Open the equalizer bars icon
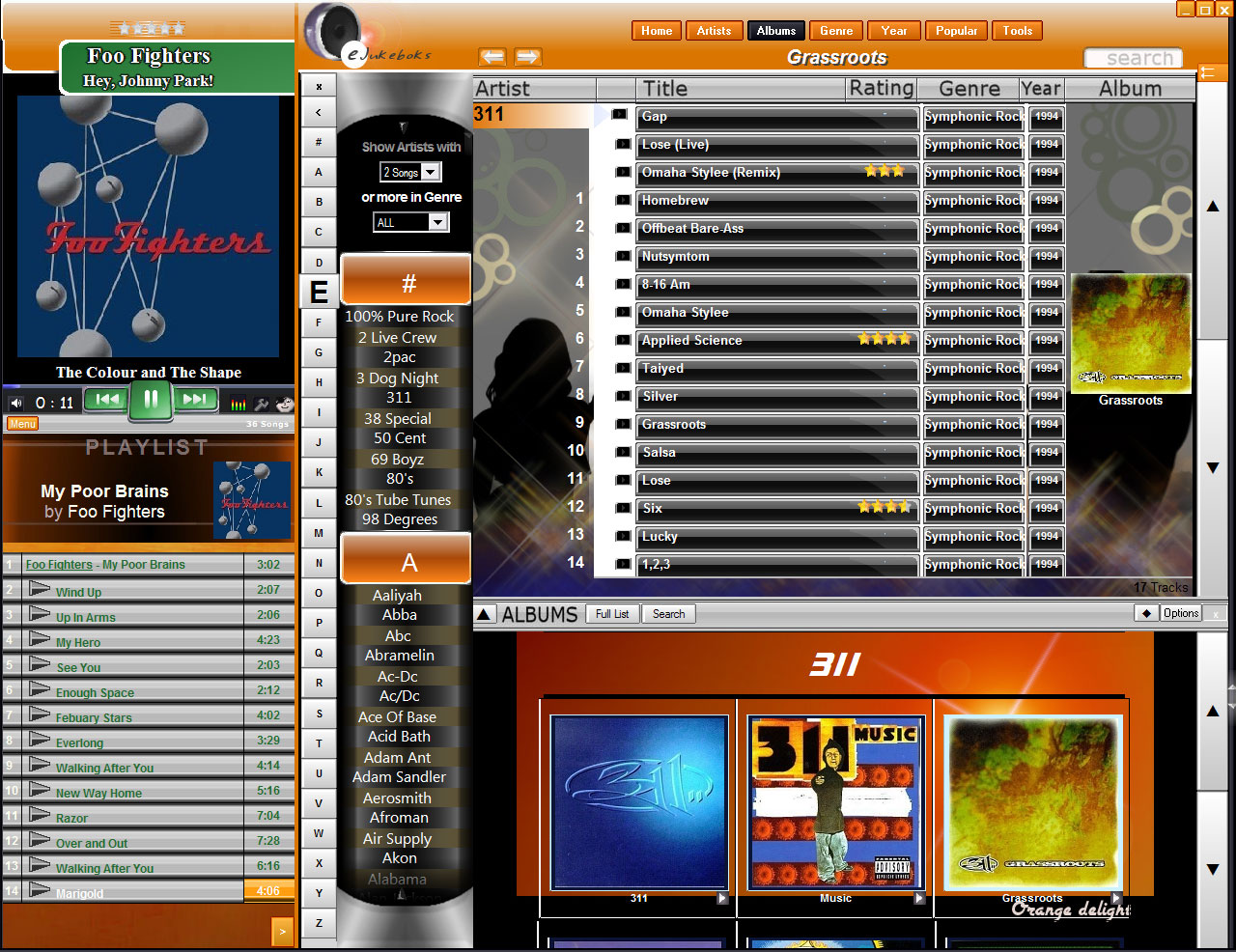The image size is (1236, 952). click(238, 404)
